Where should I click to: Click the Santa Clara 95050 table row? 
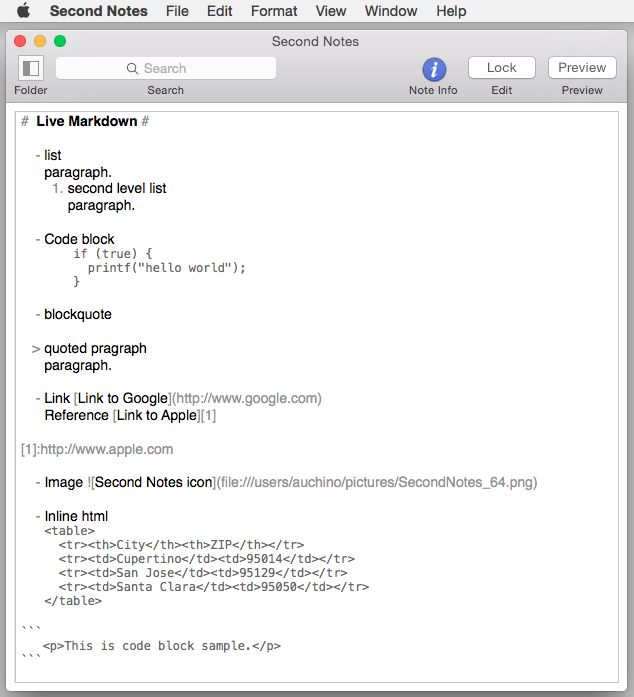click(213, 587)
